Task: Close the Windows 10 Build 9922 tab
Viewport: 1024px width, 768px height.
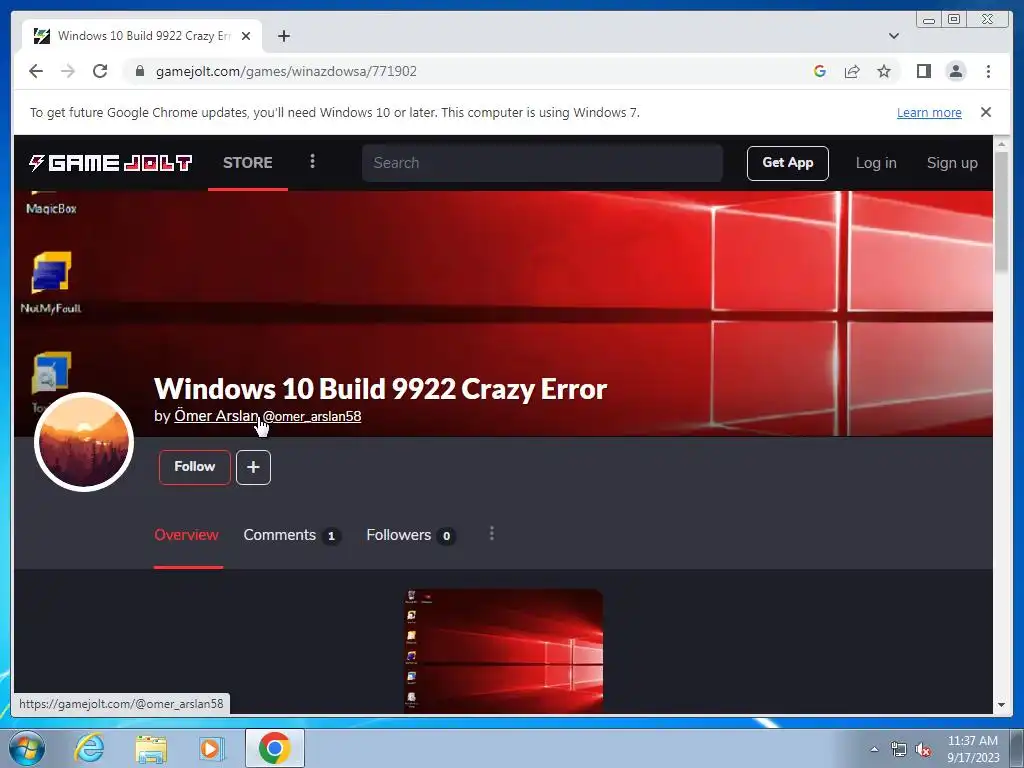Action: (x=246, y=36)
